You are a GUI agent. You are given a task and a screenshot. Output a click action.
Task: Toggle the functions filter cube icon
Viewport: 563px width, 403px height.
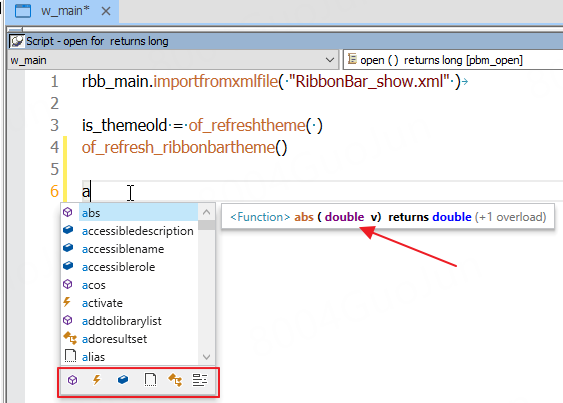(73, 380)
